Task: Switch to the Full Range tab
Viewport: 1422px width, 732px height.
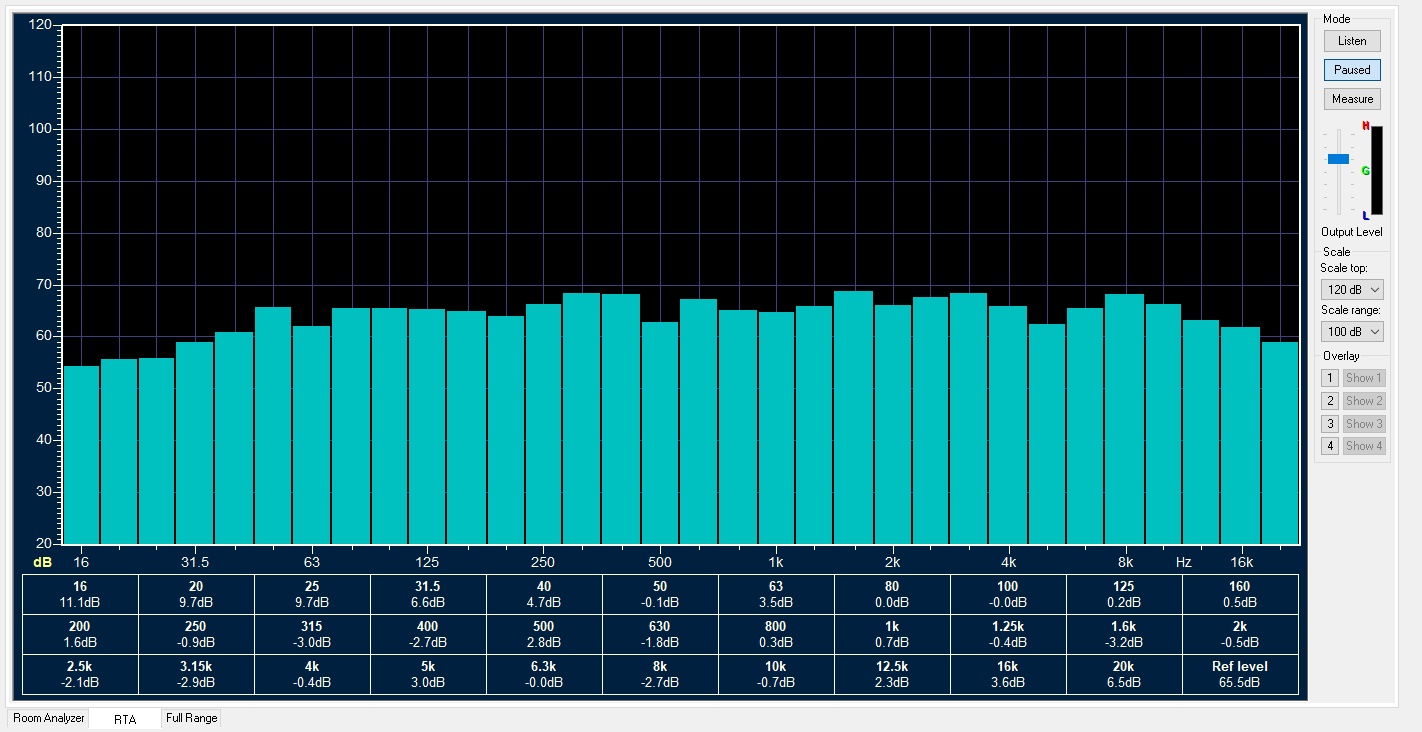Action: [191, 718]
